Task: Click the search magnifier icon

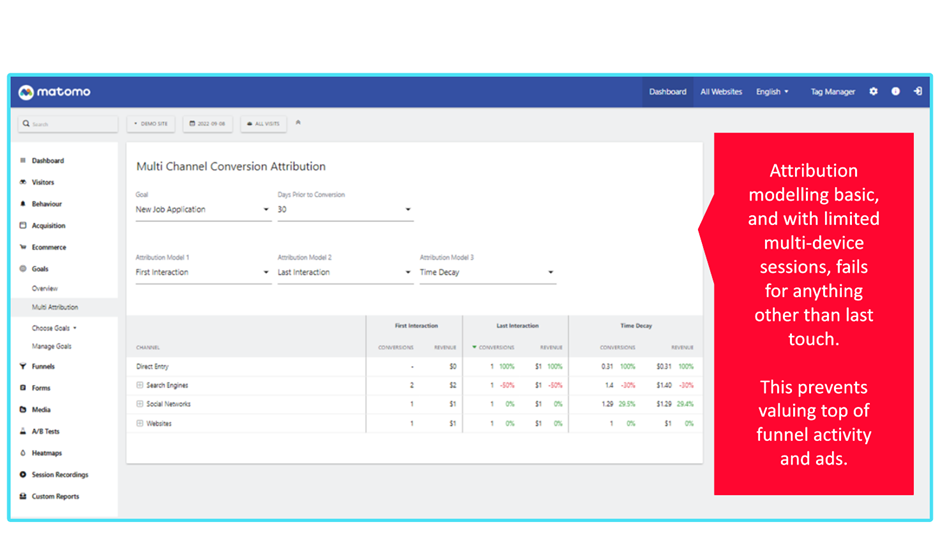Action: pyautogui.click(x=26, y=123)
